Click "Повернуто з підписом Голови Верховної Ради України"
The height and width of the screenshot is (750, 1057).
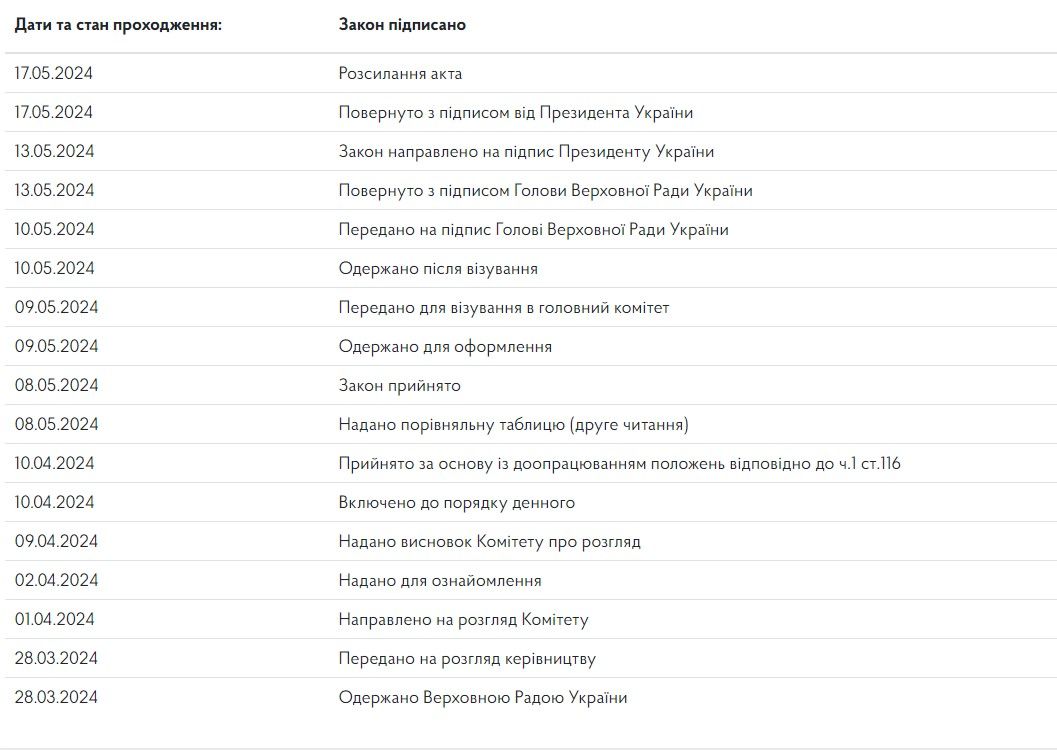click(545, 190)
